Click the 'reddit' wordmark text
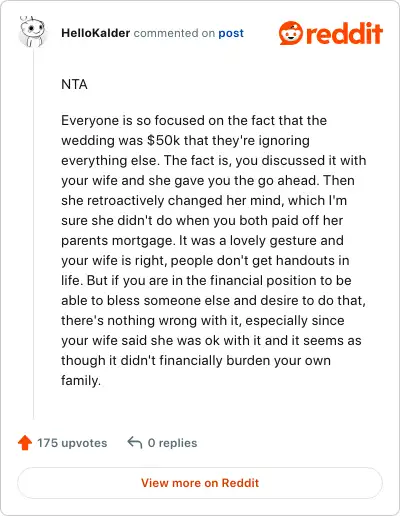Image resolution: width=400 pixels, height=516 pixels. pos(344,33)
